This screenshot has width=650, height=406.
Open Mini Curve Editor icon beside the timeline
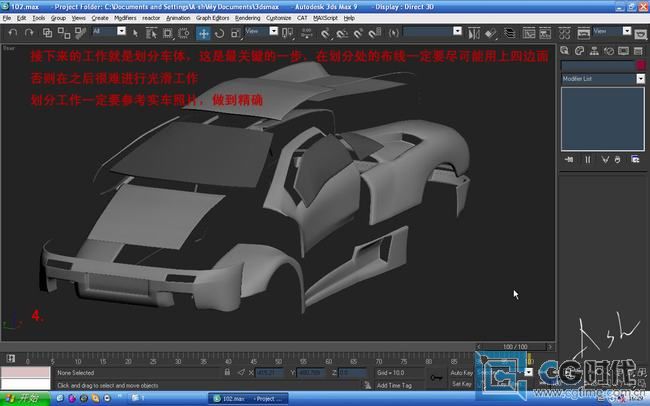pos(10,358)
